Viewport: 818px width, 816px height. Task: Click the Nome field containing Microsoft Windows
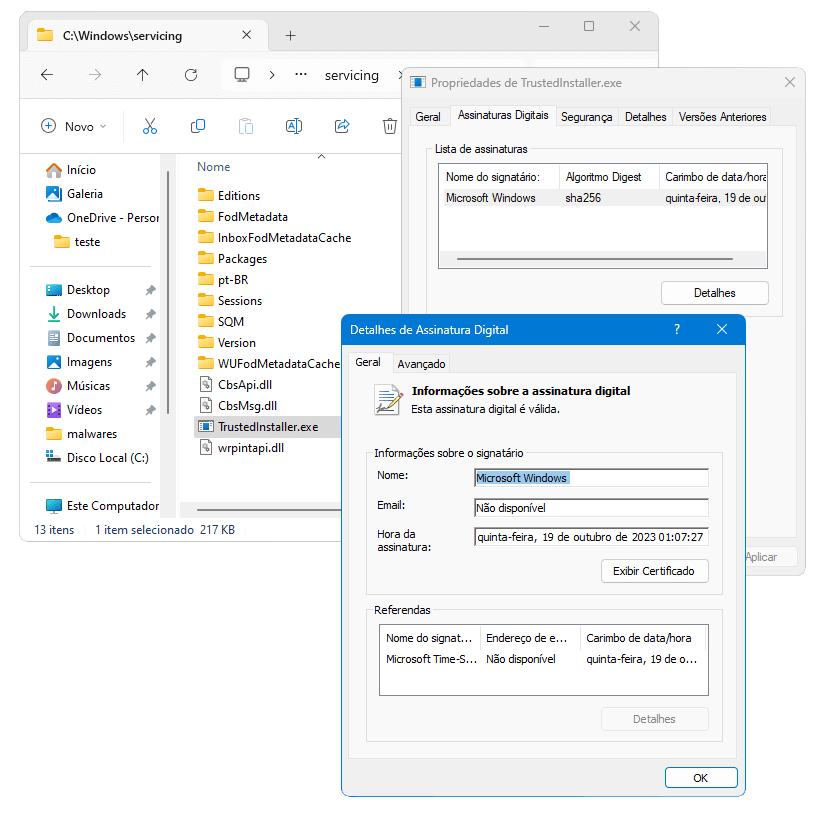(591, 478)
